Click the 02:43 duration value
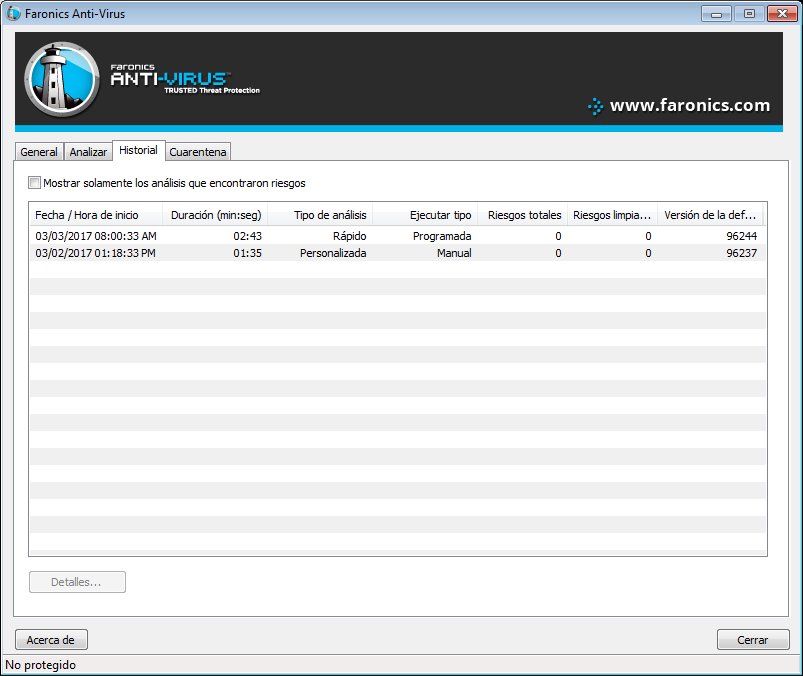803x676 pixels. [247, 236]
